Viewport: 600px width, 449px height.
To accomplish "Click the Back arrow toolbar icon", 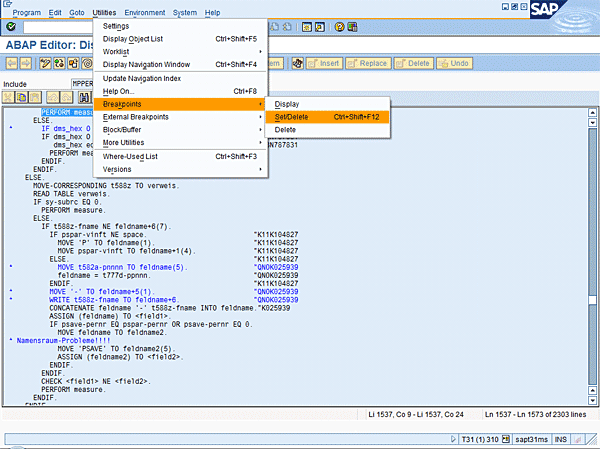I will (12, 63).
